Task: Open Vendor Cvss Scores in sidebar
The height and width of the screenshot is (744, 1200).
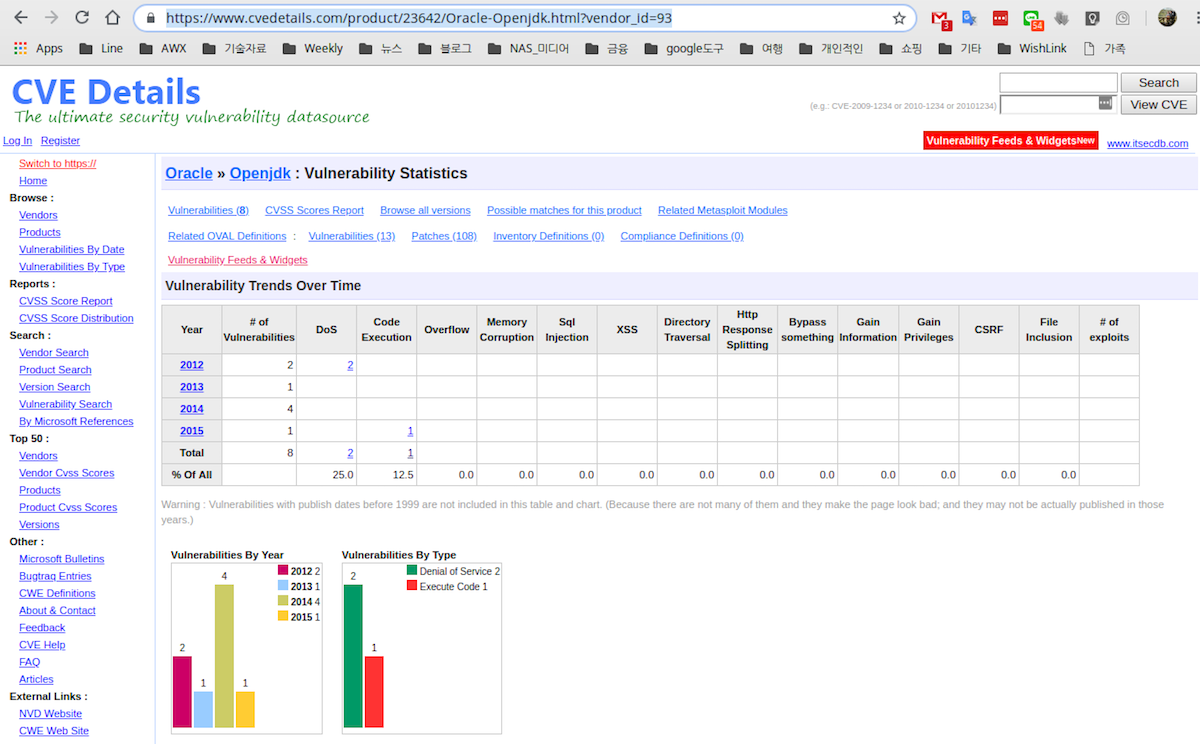Action: pyautogui.click(x=66, y=473)
